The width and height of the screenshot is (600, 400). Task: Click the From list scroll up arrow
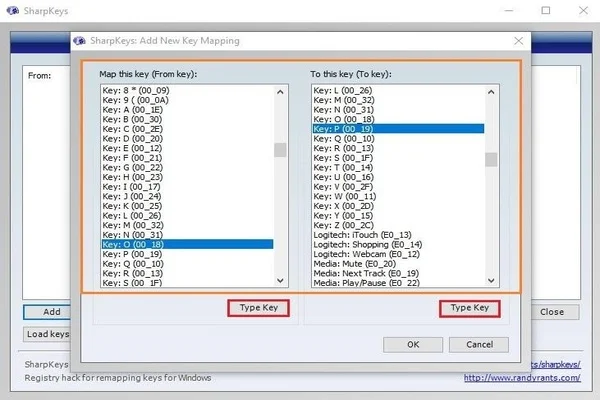click(x=280, y=92)
